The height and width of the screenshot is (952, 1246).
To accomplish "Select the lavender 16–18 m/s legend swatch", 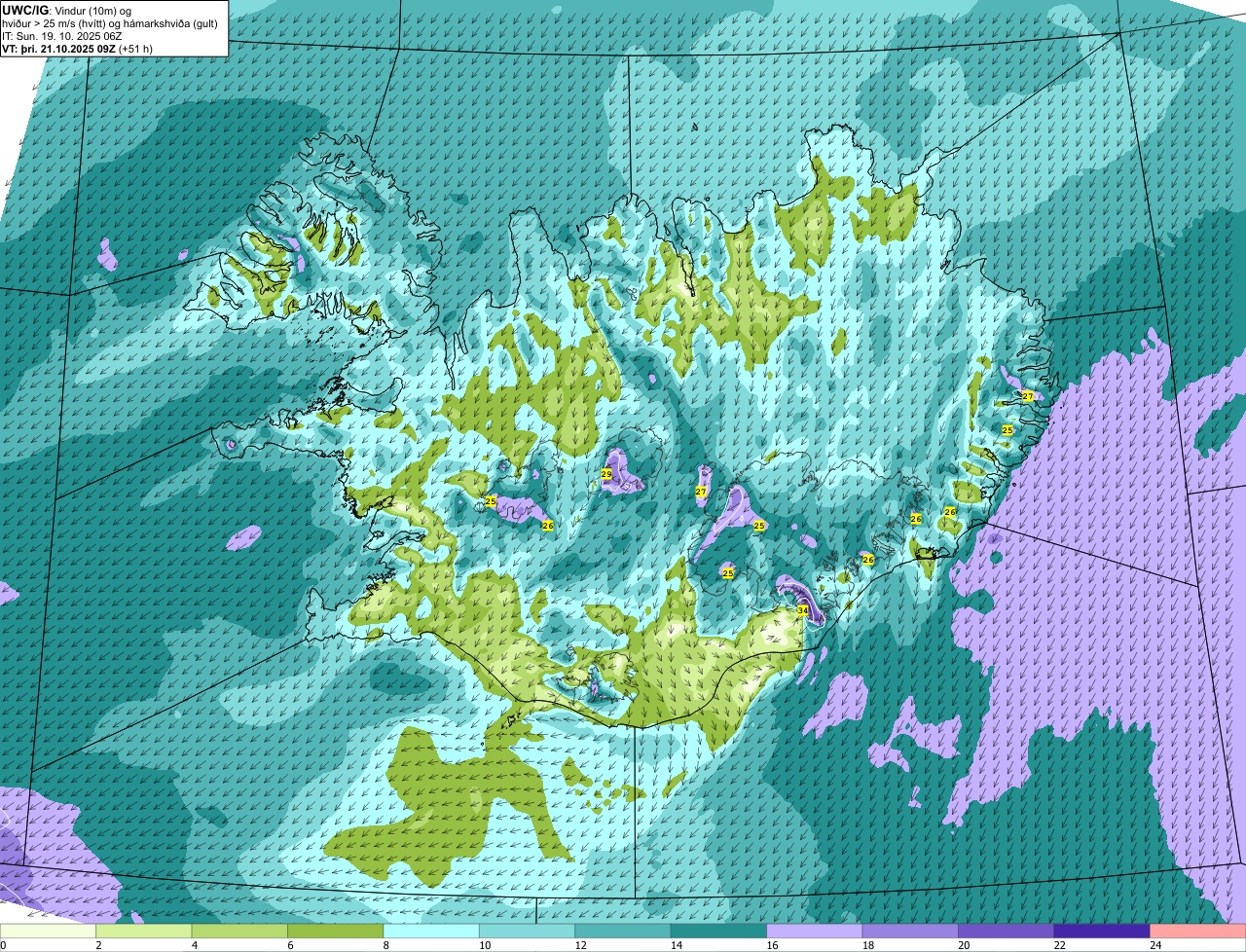I will (815, 931).
